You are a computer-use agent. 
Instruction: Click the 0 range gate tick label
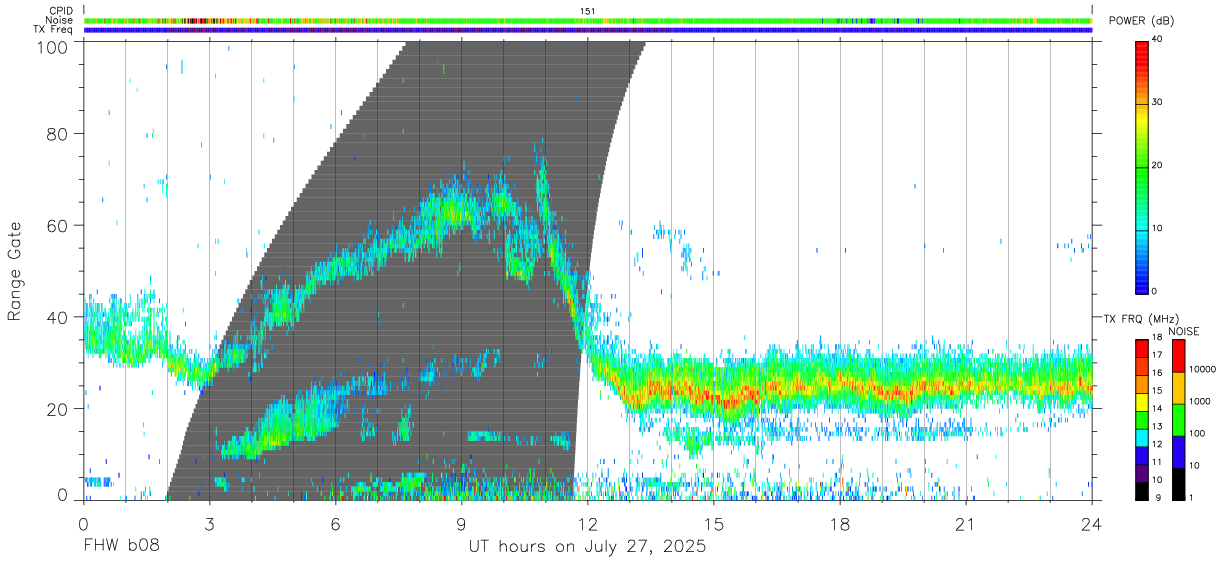63,496
